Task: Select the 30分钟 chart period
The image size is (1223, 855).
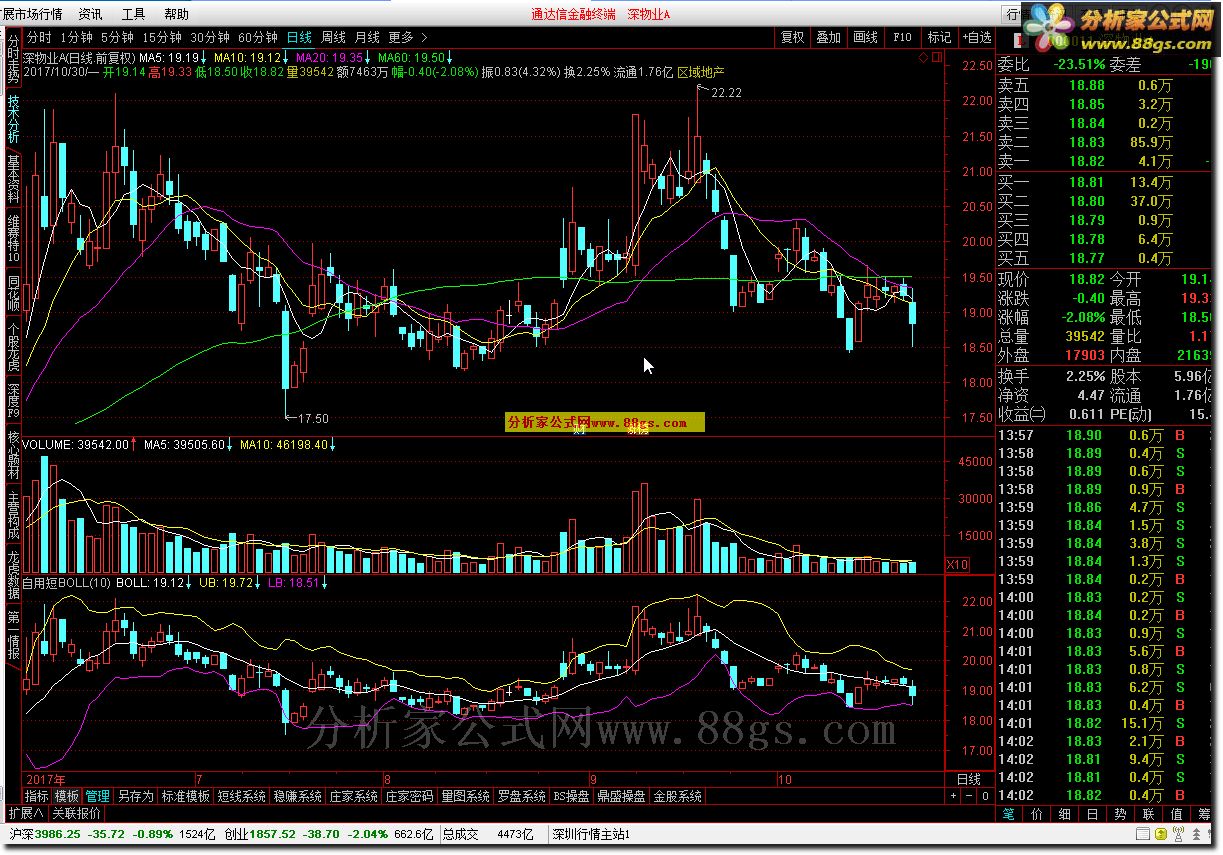Action: (x=210, y=37)
